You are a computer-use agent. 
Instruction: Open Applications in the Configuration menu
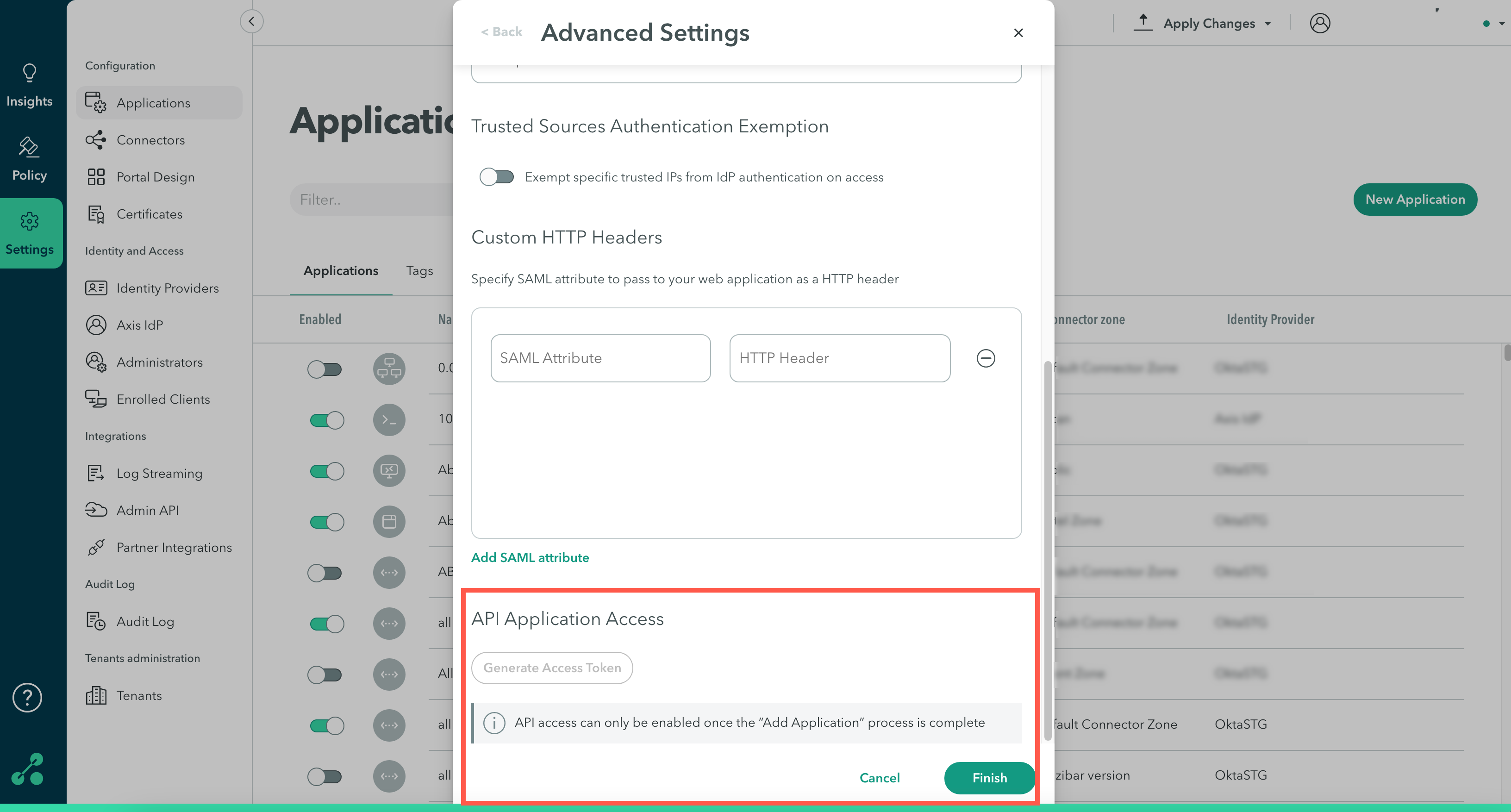click(159, 103)
